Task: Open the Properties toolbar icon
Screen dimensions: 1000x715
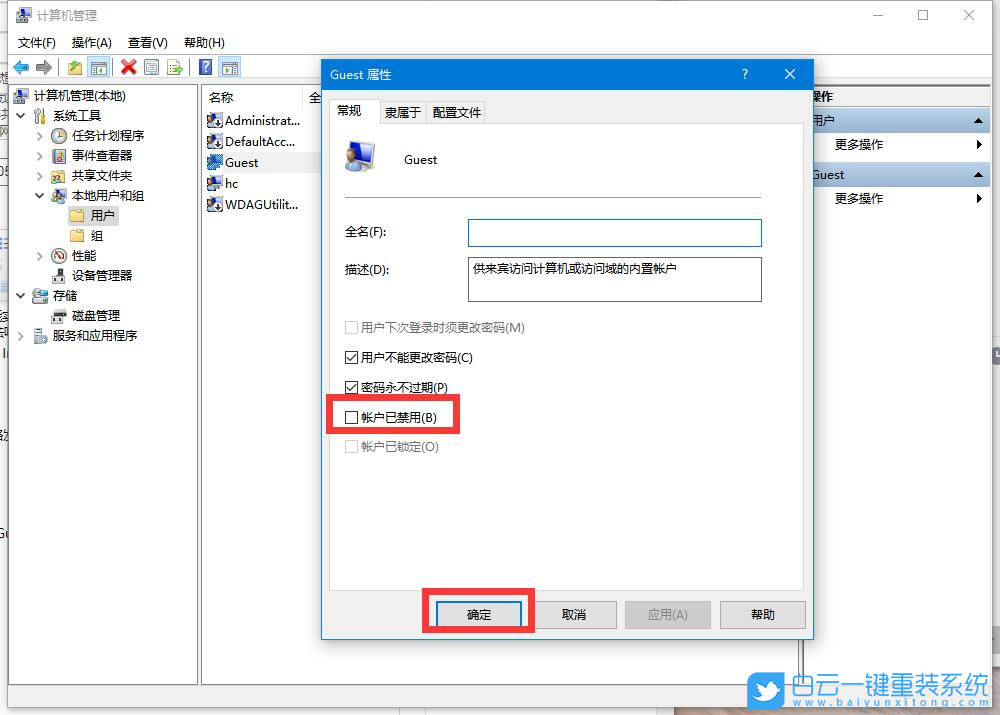Action: pyautogui.click(x=150, y=66)
